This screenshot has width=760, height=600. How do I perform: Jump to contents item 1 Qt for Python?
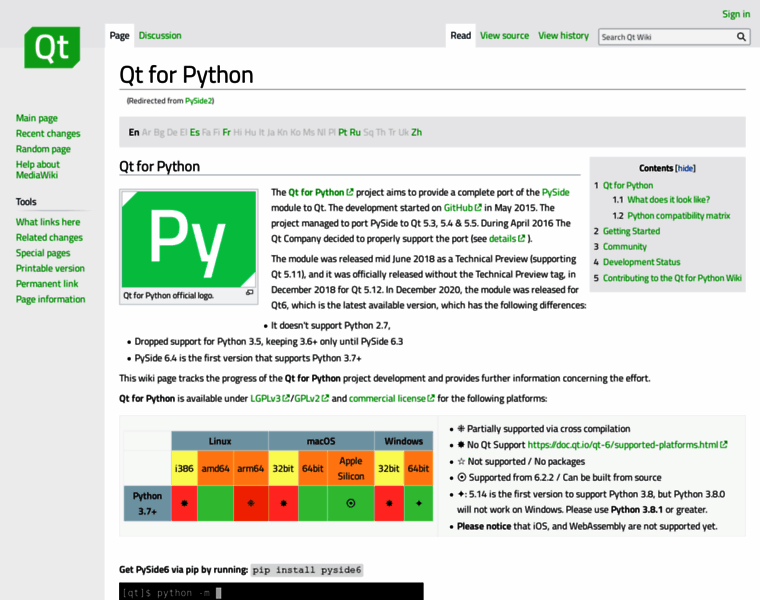(x=628, y=185)
